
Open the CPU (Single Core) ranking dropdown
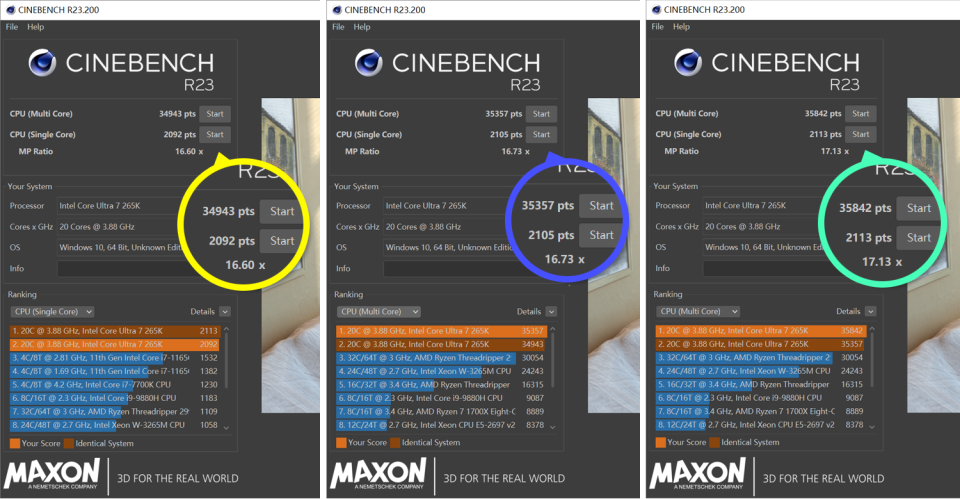52,312
